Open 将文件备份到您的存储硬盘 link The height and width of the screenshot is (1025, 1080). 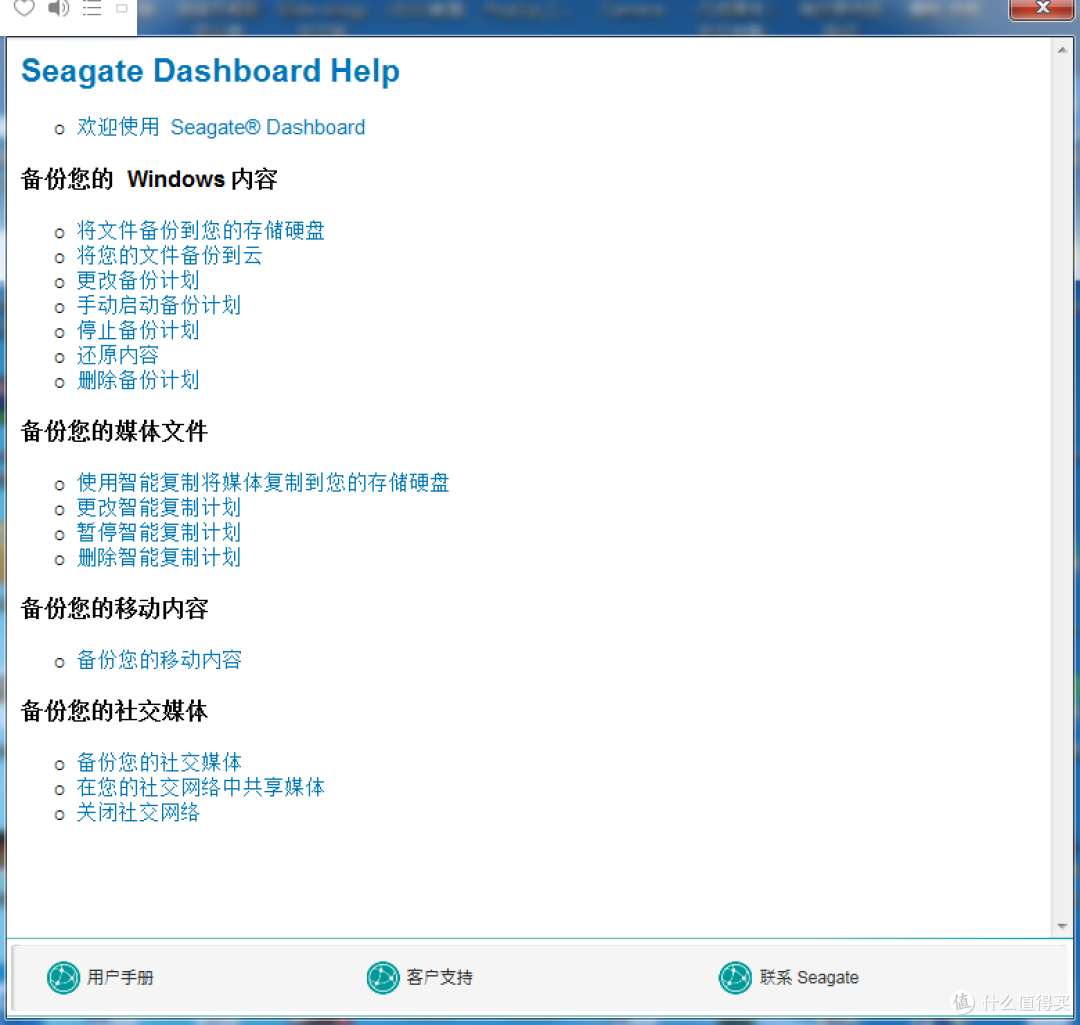click(x=200, y=230)
